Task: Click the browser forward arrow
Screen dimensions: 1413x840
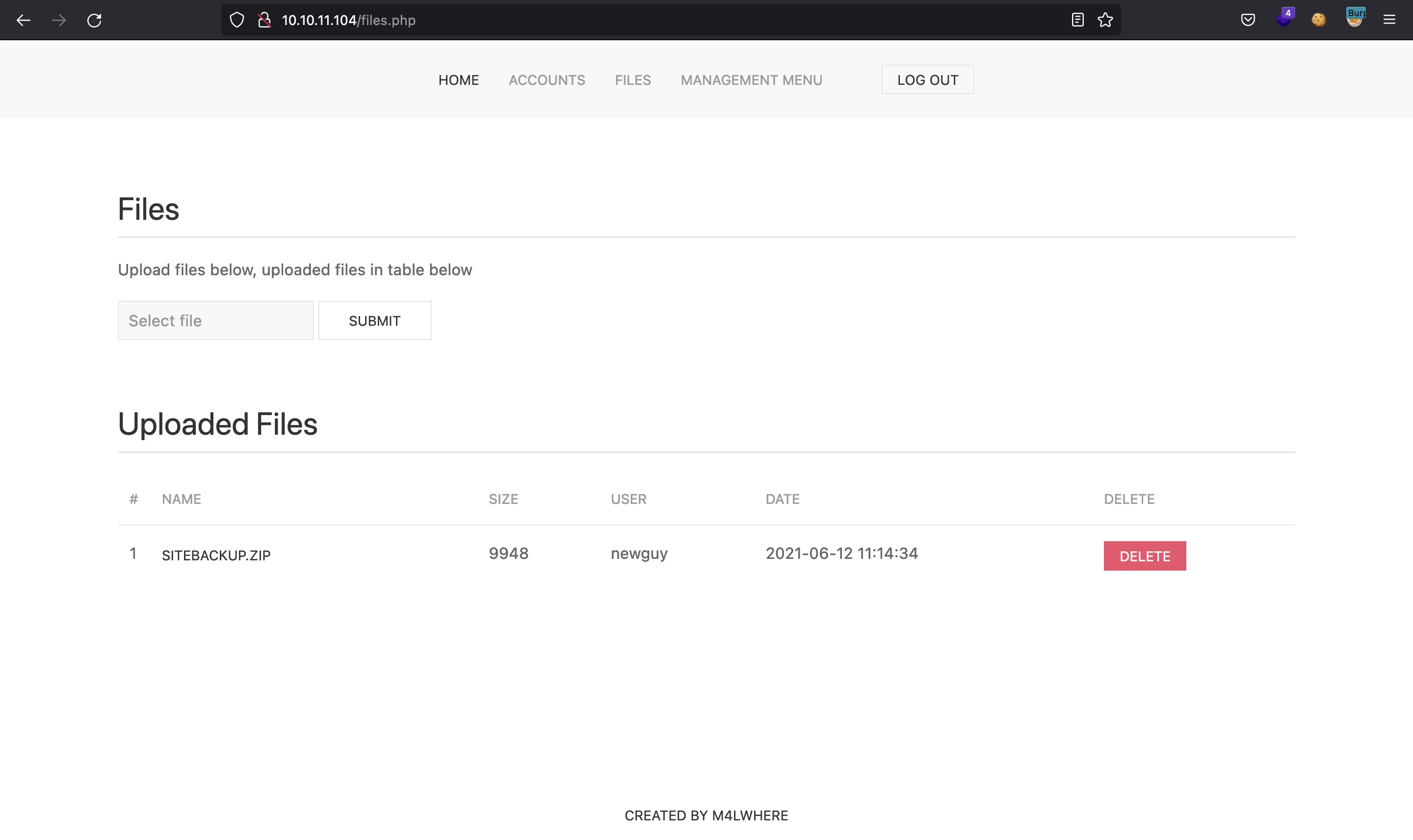Action: tap(59, 21)
